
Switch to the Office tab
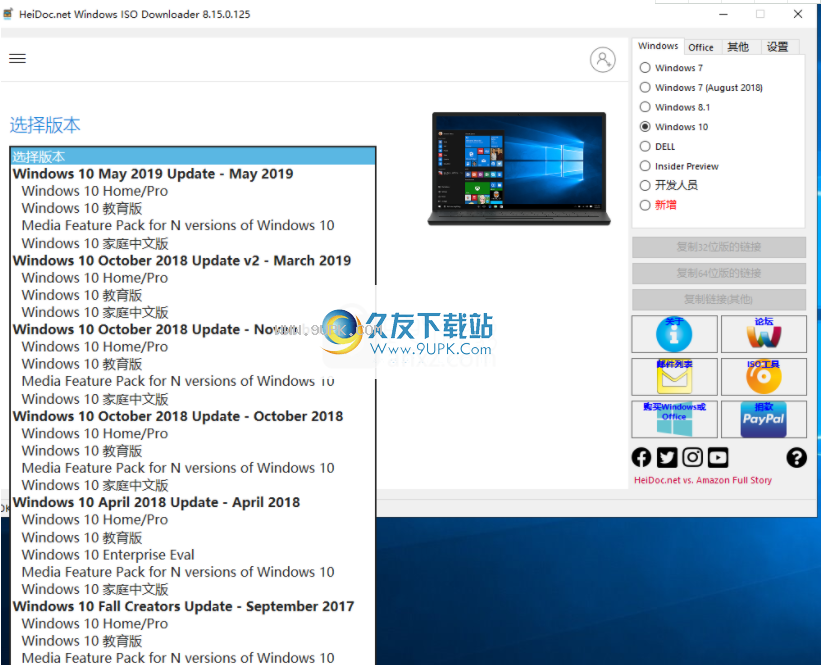[x=701, y=47]
